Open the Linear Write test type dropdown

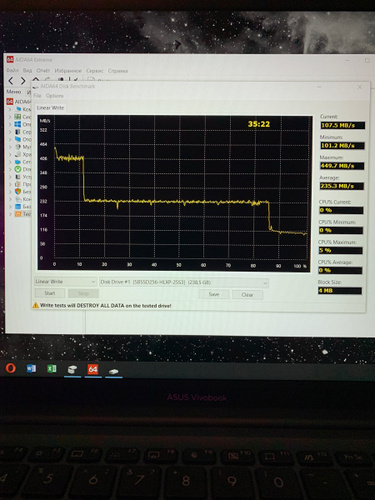coord(65,282)
